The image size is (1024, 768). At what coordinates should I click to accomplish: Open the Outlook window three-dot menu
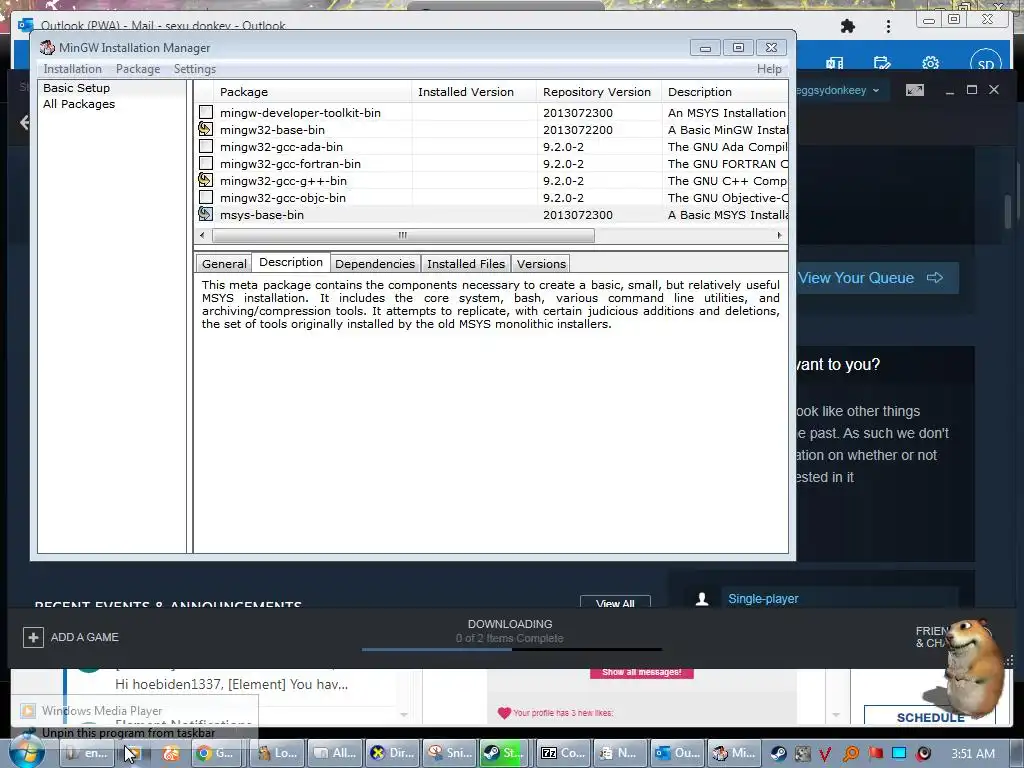point(888,26)
